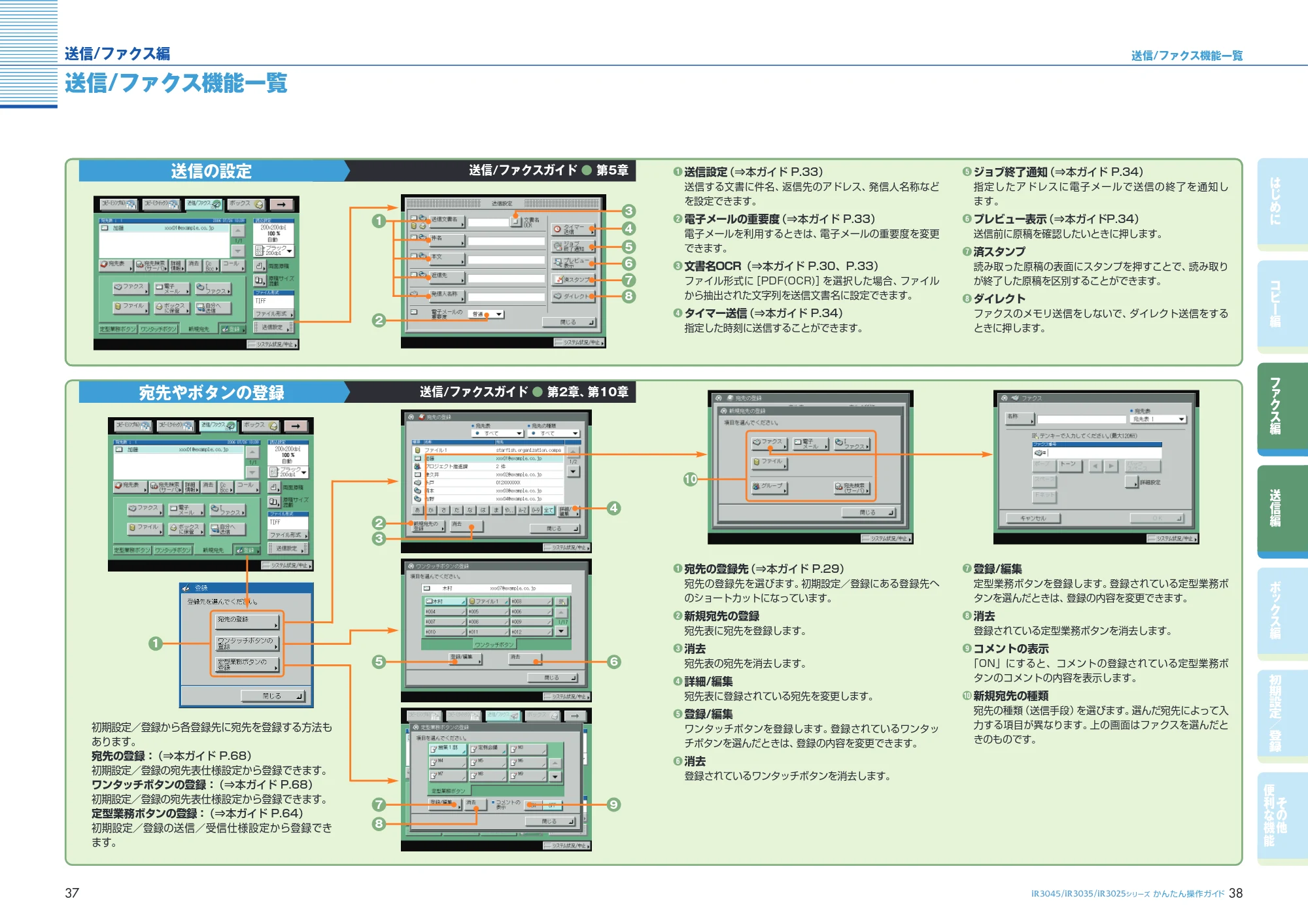The height and width of the screenshot is (924, 1308).
Task: Choose 定型業務ボタンの登録 in the 登録 dialog
Action: coord(247,664)
